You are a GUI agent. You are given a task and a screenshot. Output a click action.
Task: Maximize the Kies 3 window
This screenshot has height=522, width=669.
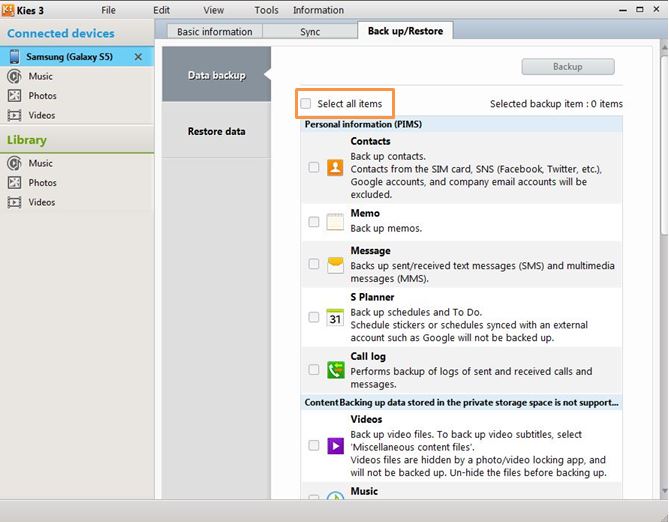point(640,9)
